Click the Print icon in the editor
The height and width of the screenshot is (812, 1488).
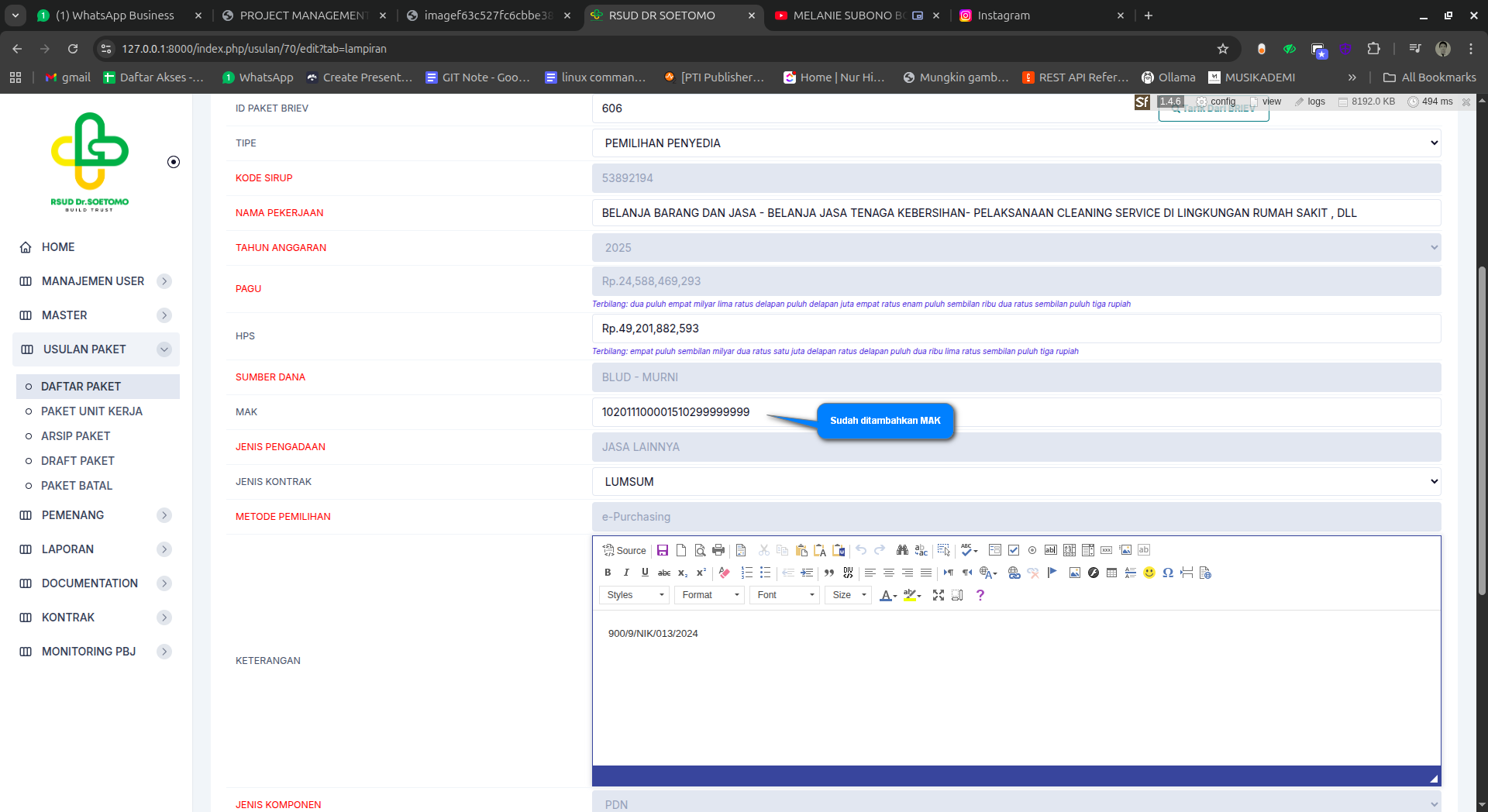point(718,550)
